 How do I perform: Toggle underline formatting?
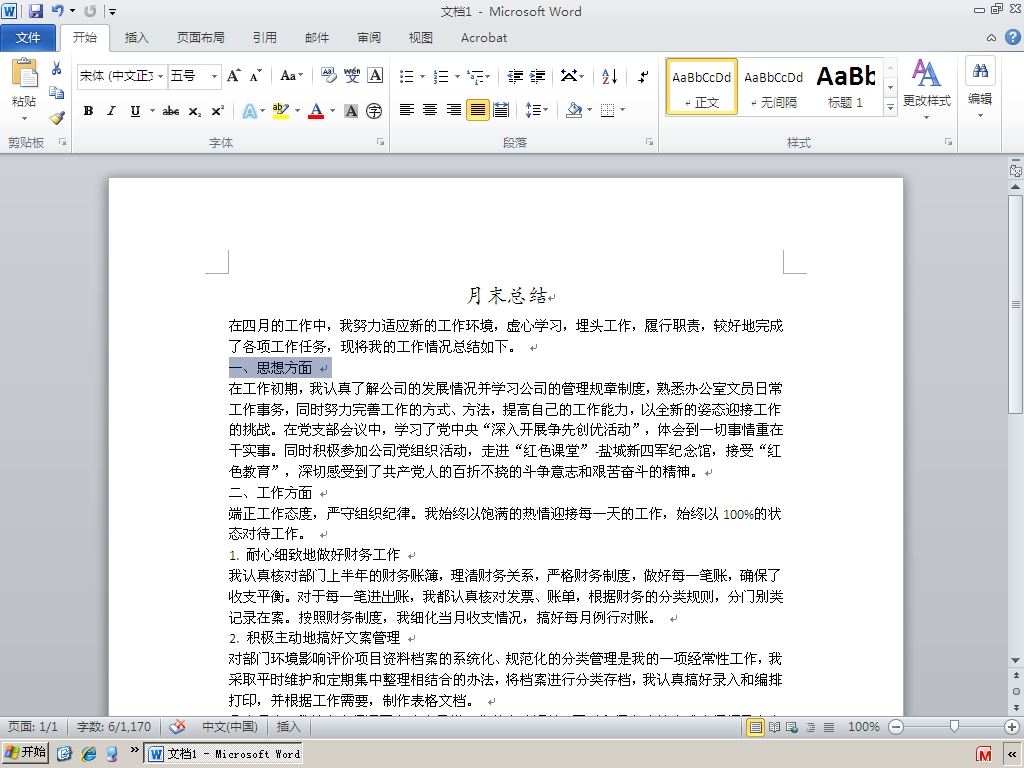coord(135,111)
